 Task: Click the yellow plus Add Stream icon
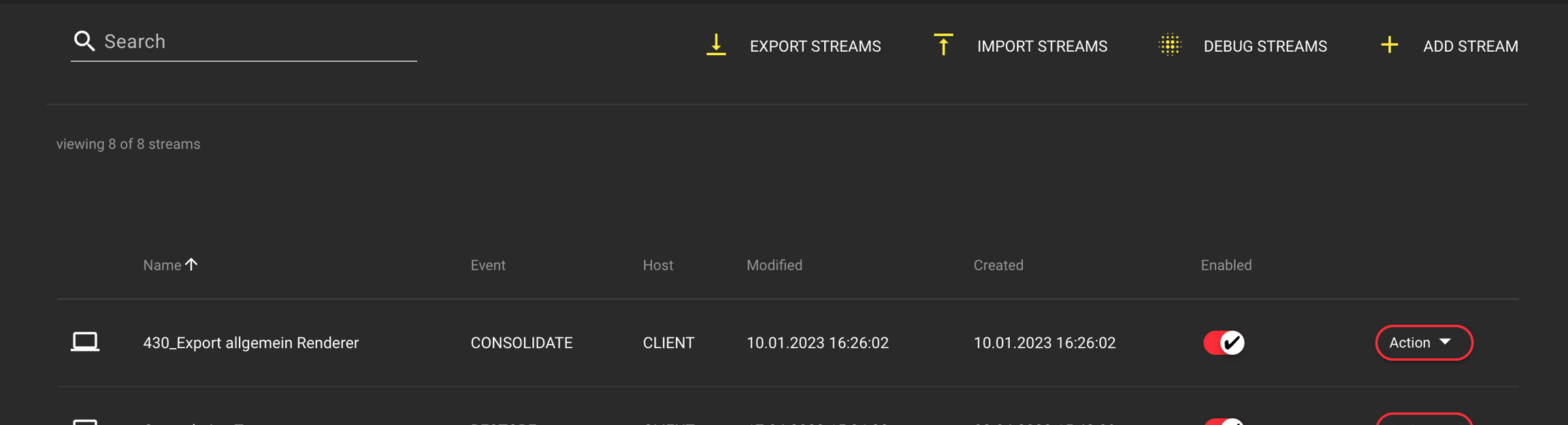[x=1389, y=45]
